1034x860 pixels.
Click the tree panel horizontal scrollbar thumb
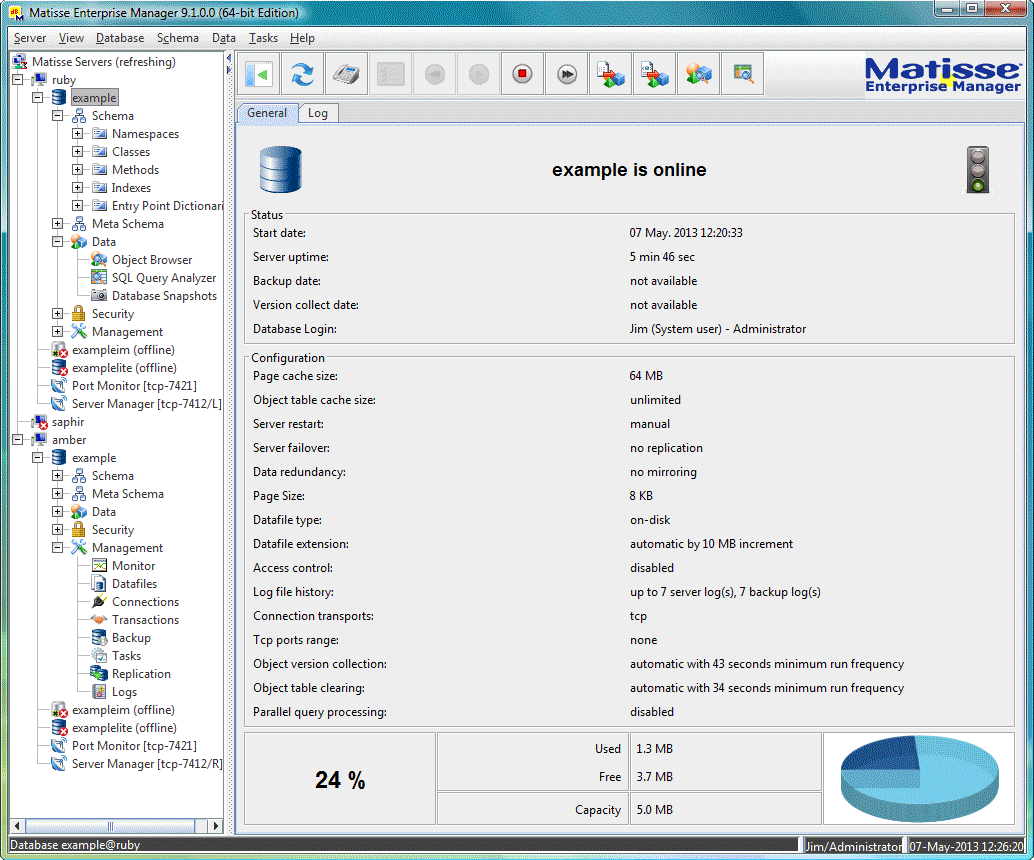(110, 826)
